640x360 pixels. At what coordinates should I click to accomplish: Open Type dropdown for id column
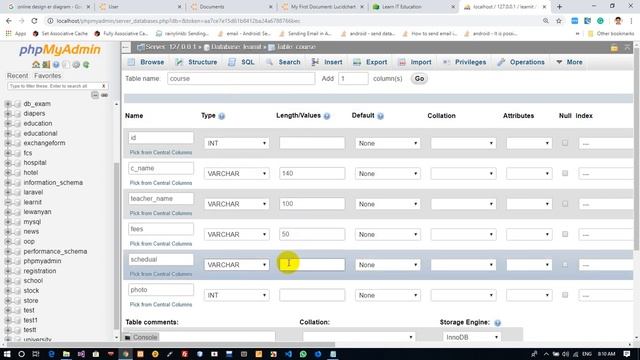[236, 143]
